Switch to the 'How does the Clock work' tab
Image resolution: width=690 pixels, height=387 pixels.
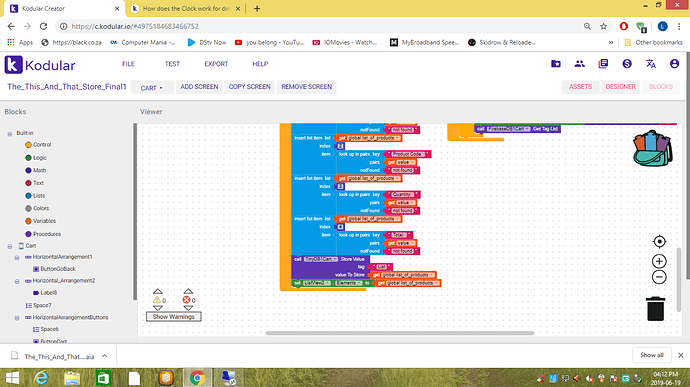pyautogui.click(x=185, y=8)
